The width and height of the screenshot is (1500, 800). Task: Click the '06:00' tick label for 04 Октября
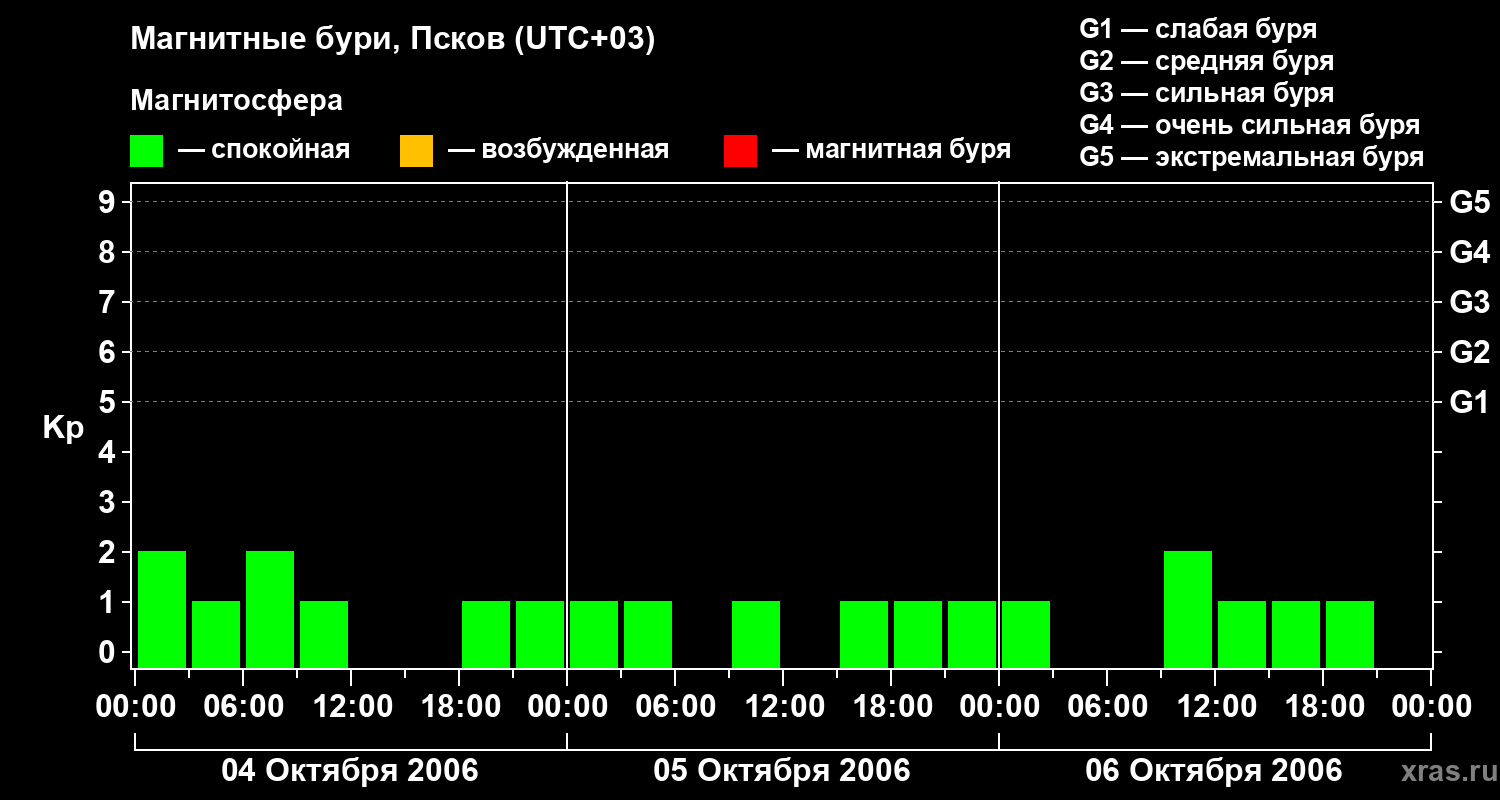tap(243, 707)
